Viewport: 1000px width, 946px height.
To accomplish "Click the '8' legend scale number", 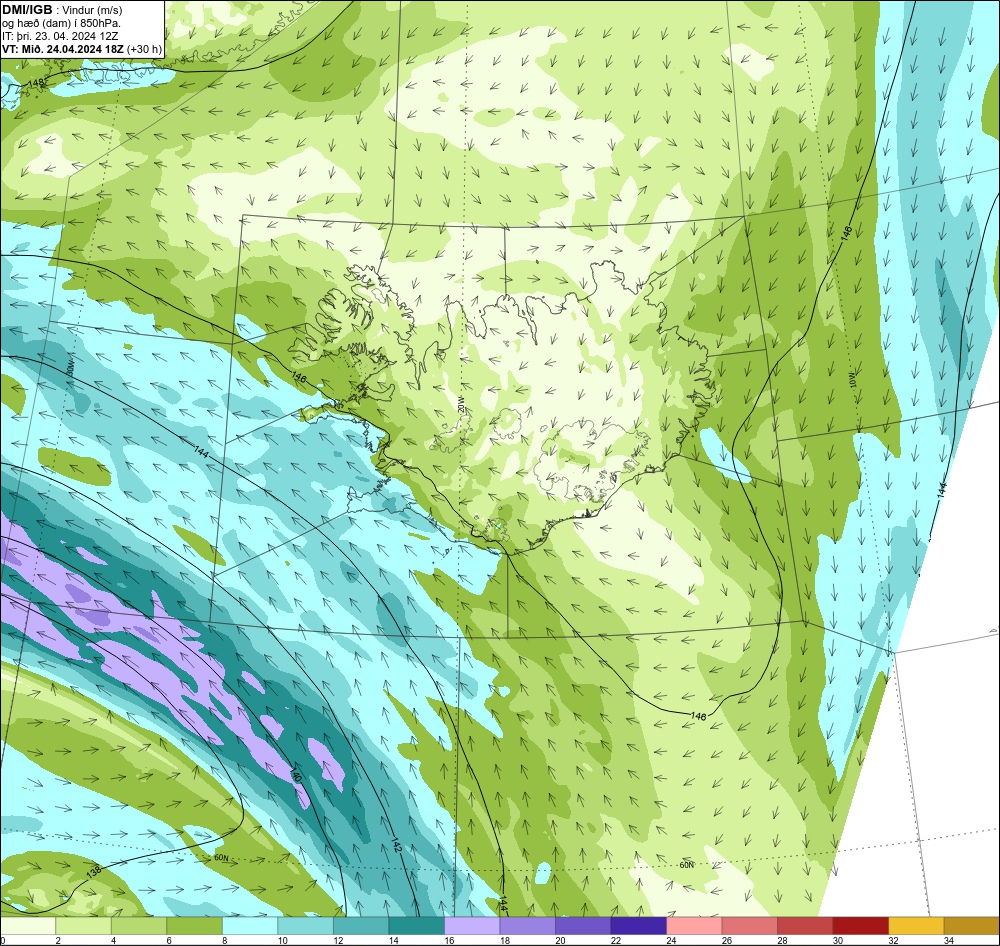I will [225, 940].
